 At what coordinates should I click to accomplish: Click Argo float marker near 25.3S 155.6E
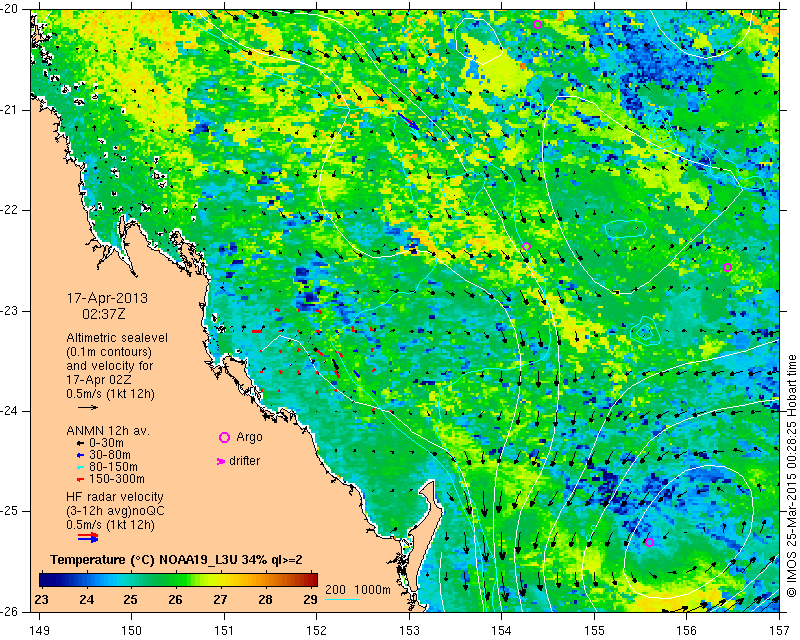649,543
